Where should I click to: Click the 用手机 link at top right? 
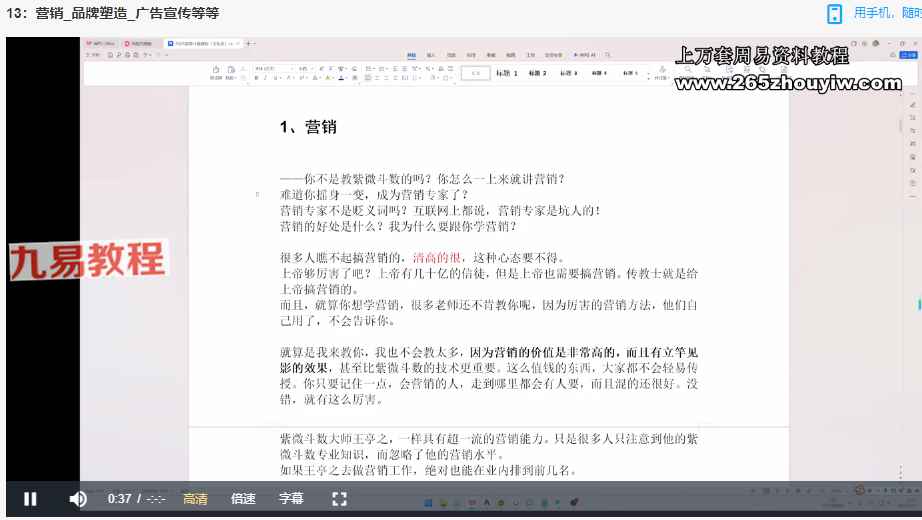874,12
